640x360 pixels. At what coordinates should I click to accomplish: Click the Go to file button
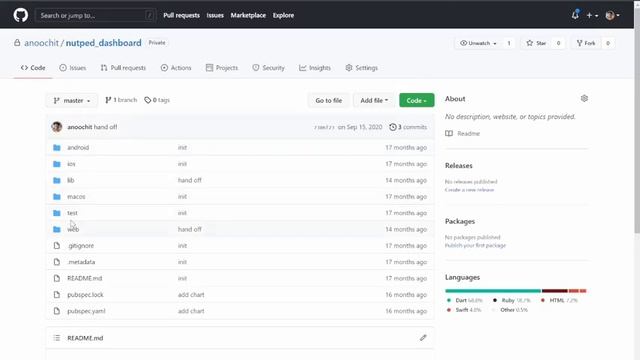pyautogui.click(x=329, y=100)
